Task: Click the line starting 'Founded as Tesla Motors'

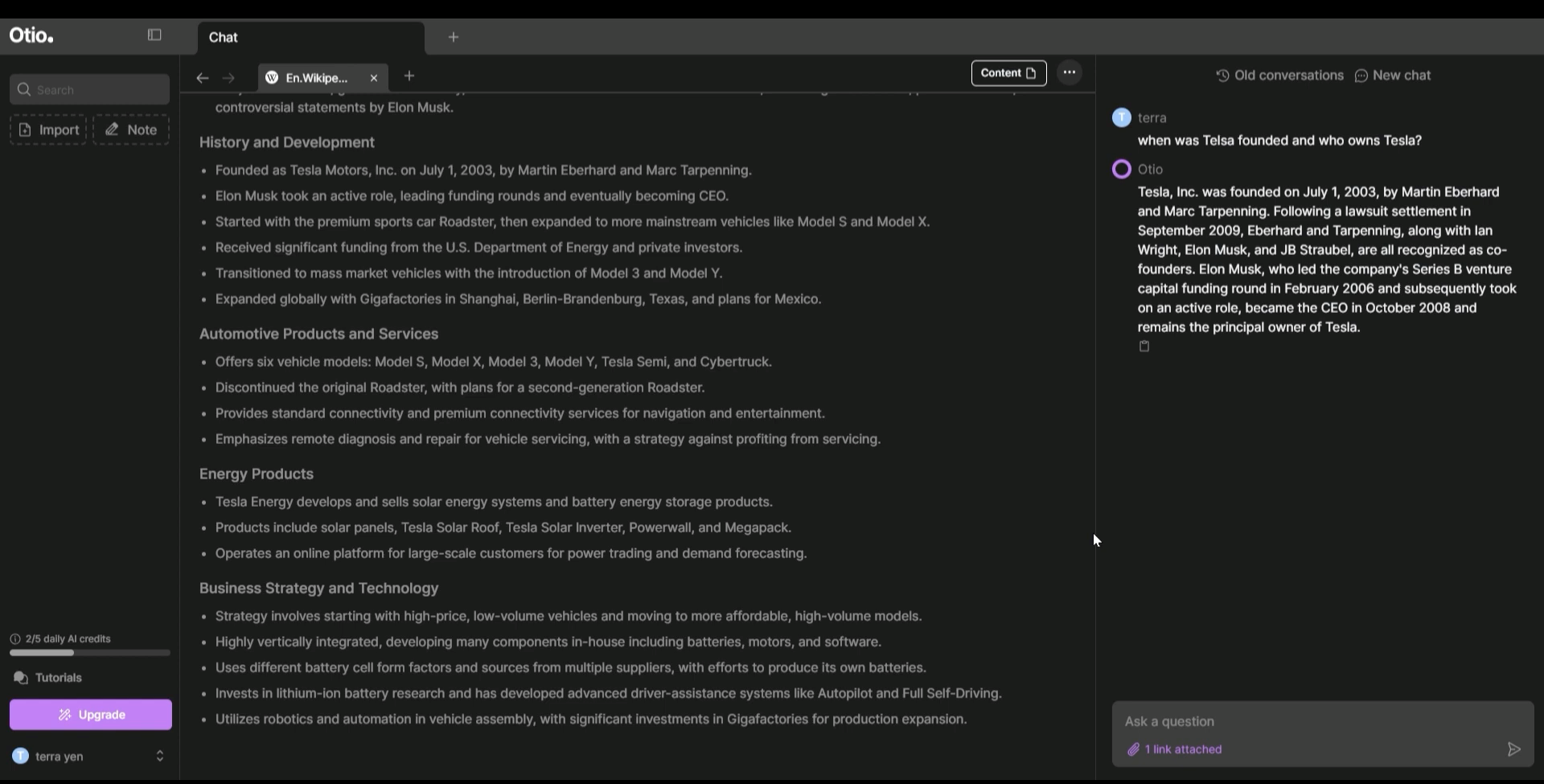Action: (x=483, y=170)
